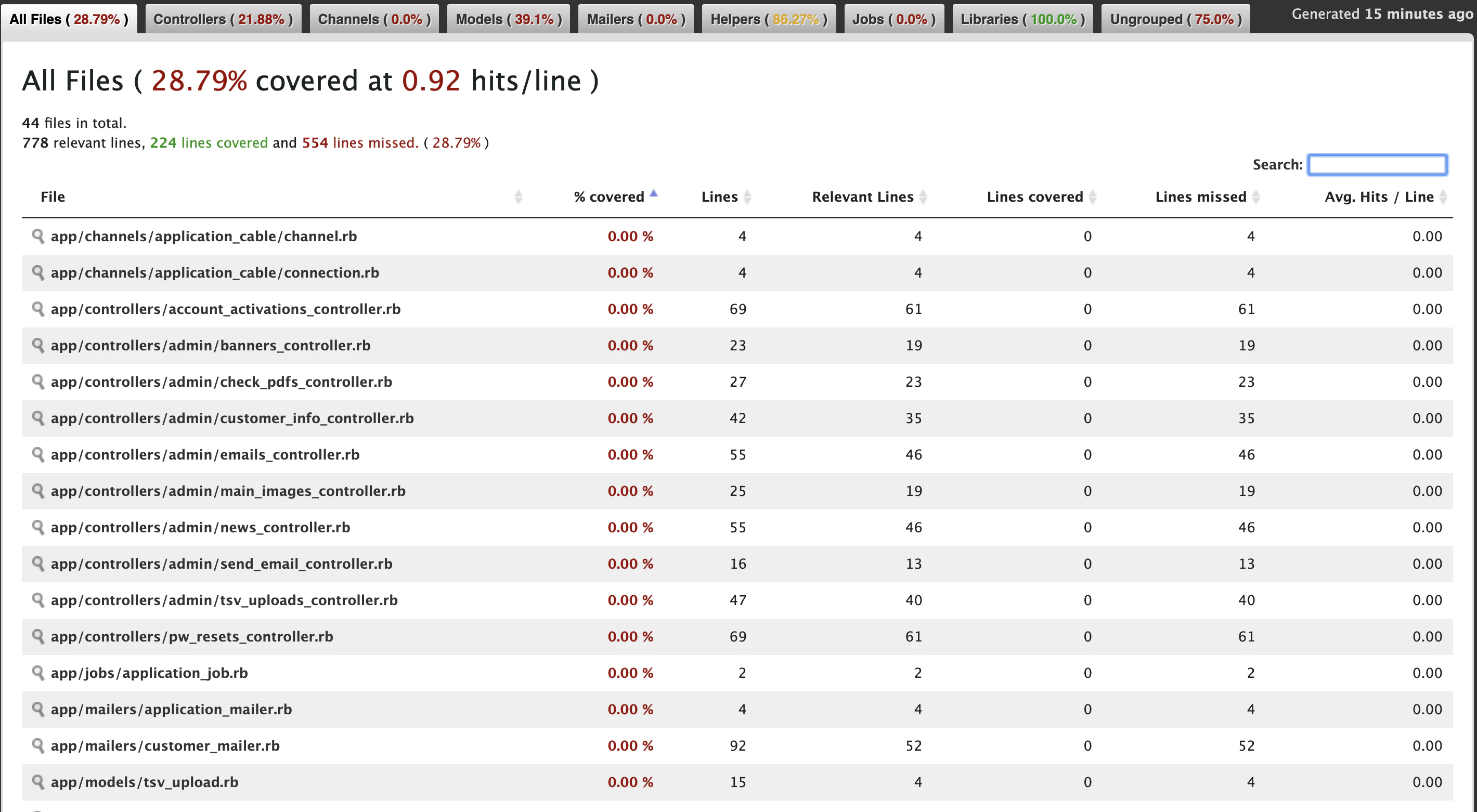Click magnifier icon beside customer_info_controller.rb
Image resolution: width=1477 pixels, height=812 pixels.
coord(38,418)
